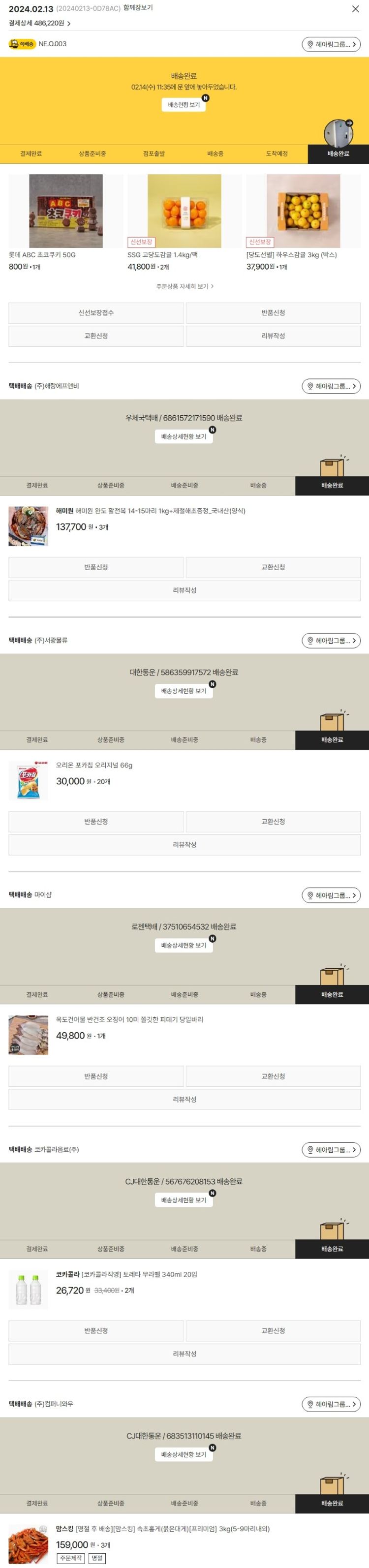This screenshot has width=369, height=1568.
Task: Open the delivery door photo thumbnail
Action: pyautogui.click(x=338, y=133)
